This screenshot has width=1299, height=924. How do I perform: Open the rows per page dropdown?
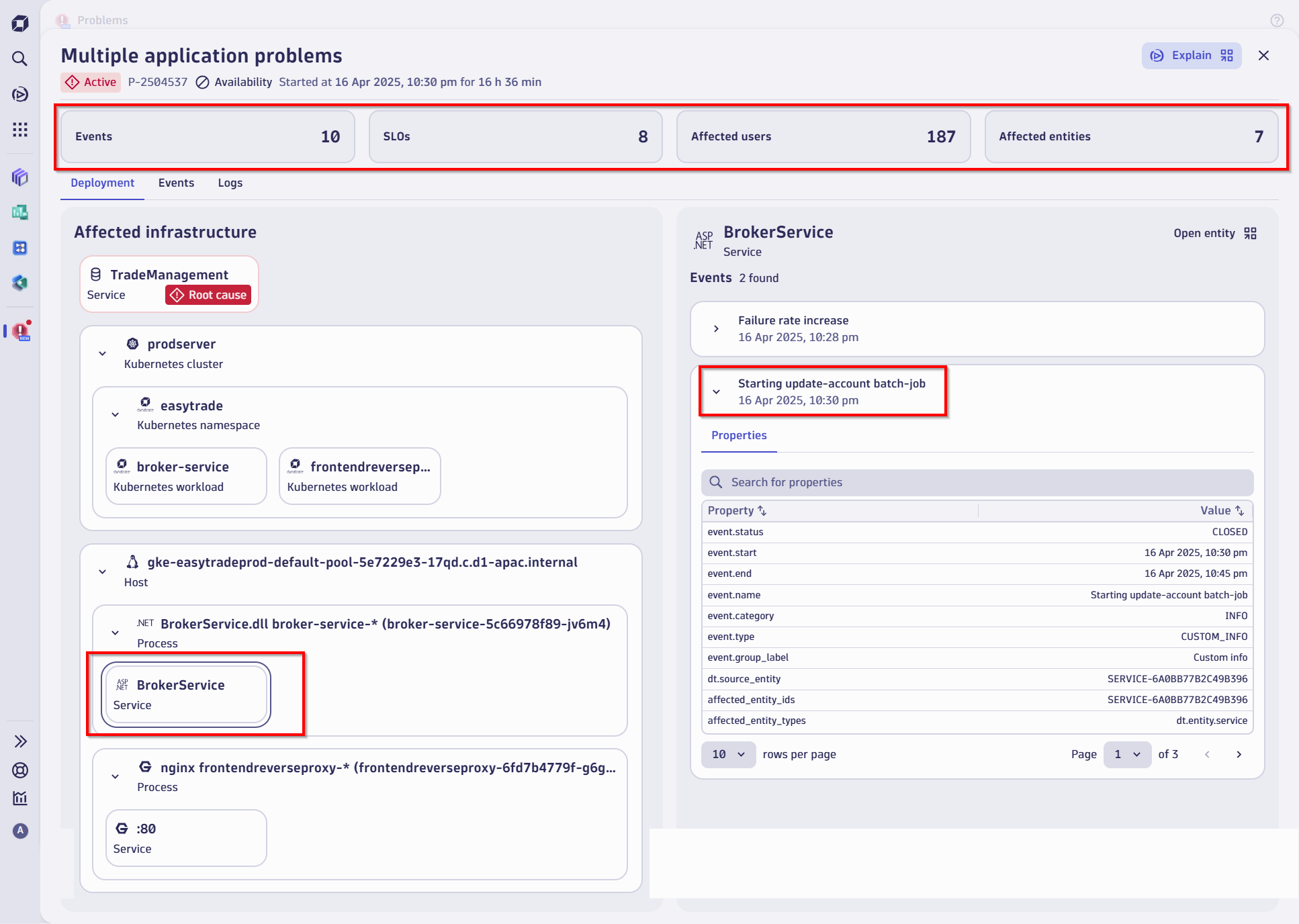tap(728, 754)
